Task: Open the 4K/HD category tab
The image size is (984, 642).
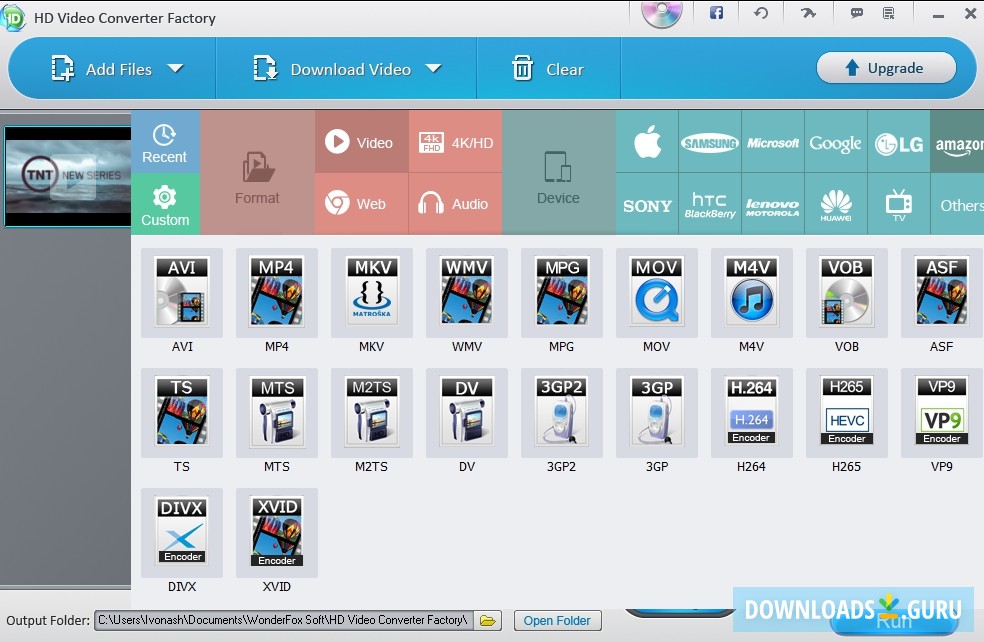Action: [x=455, y=141]
